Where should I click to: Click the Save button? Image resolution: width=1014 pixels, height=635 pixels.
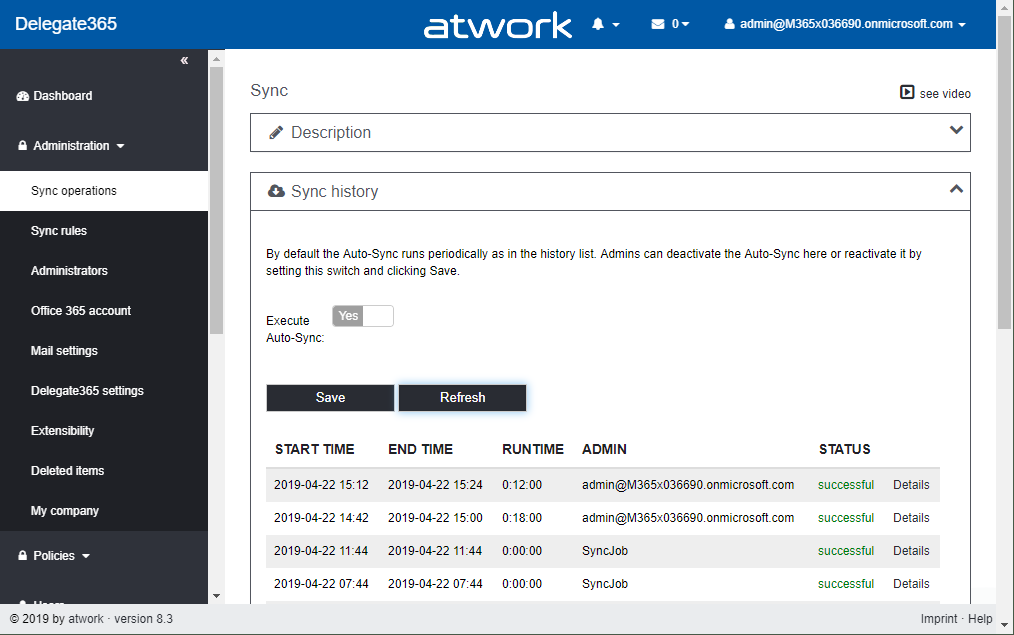point(330,398)
